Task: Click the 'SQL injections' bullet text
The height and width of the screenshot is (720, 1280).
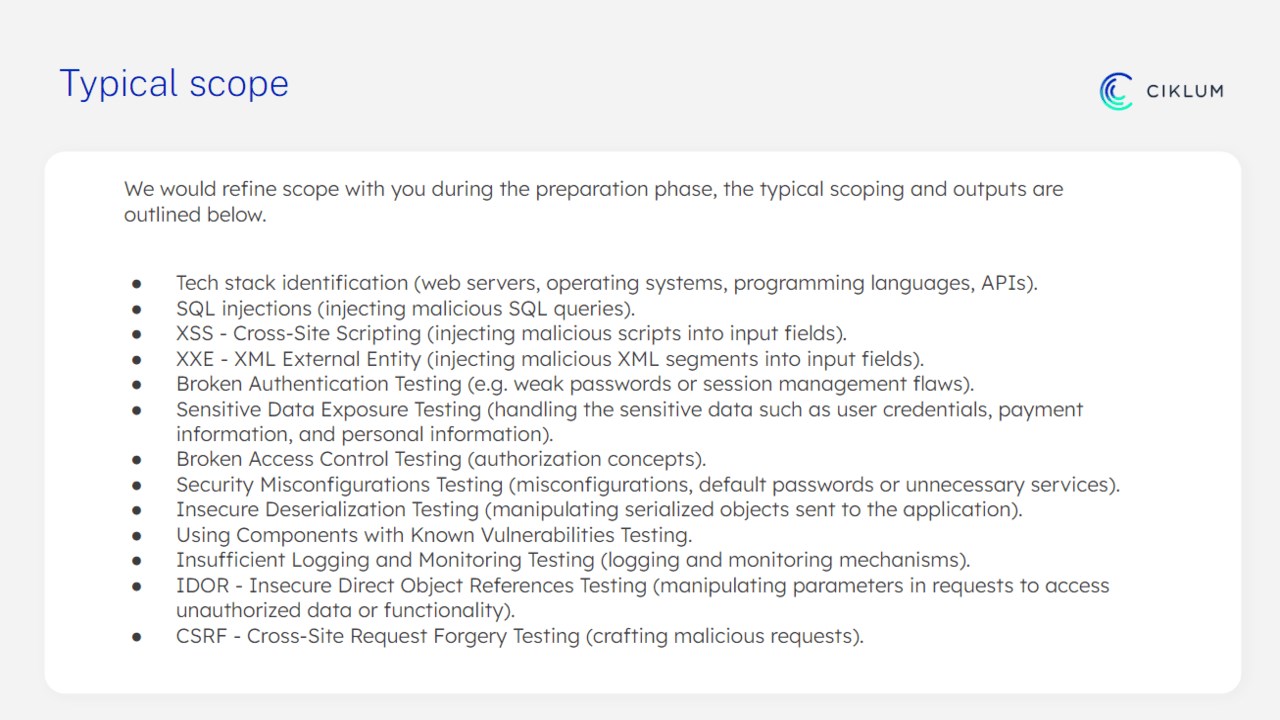Action: coord(405,308)
